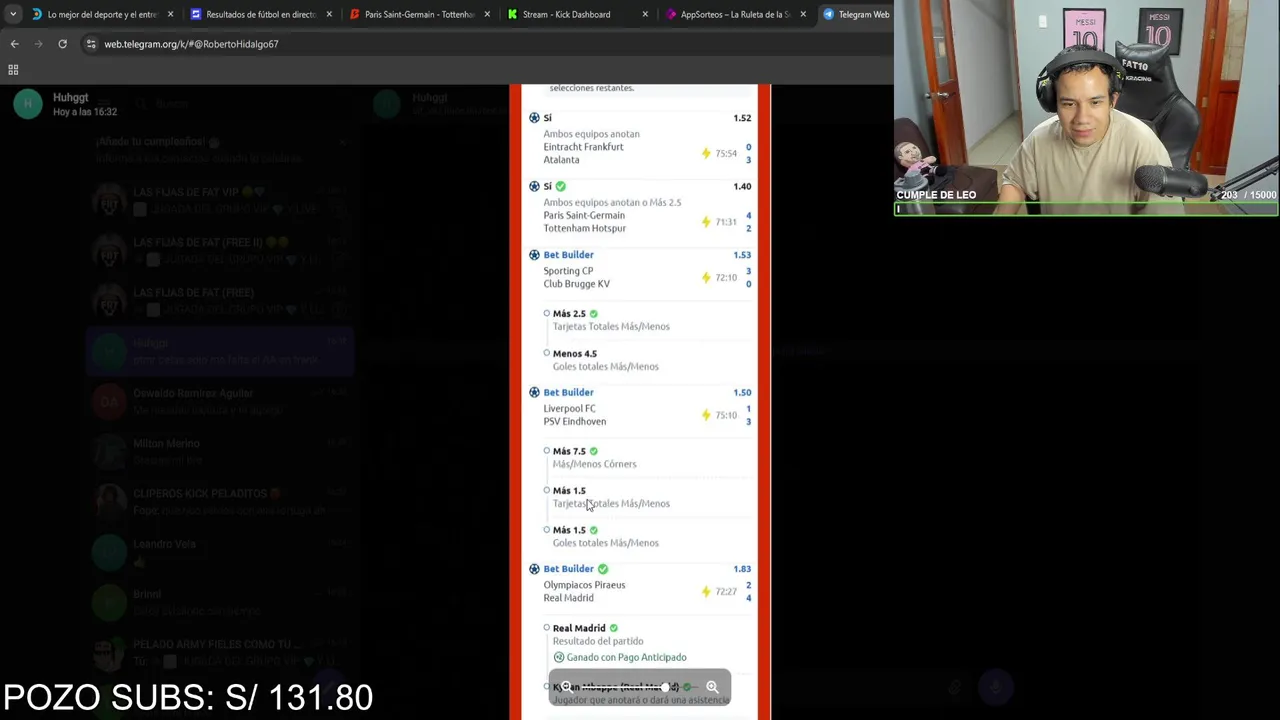The width and height of the screenshot is (1280, 720).
Task: Click 'Ambos equipos anotan o Más 2.5' text
Action: coord(612,202)
